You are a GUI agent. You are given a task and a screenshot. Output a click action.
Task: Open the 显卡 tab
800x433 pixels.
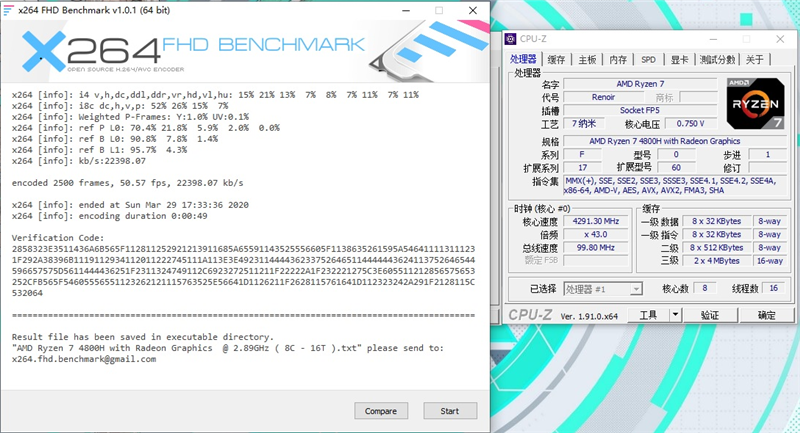click(x=680, y=60)
